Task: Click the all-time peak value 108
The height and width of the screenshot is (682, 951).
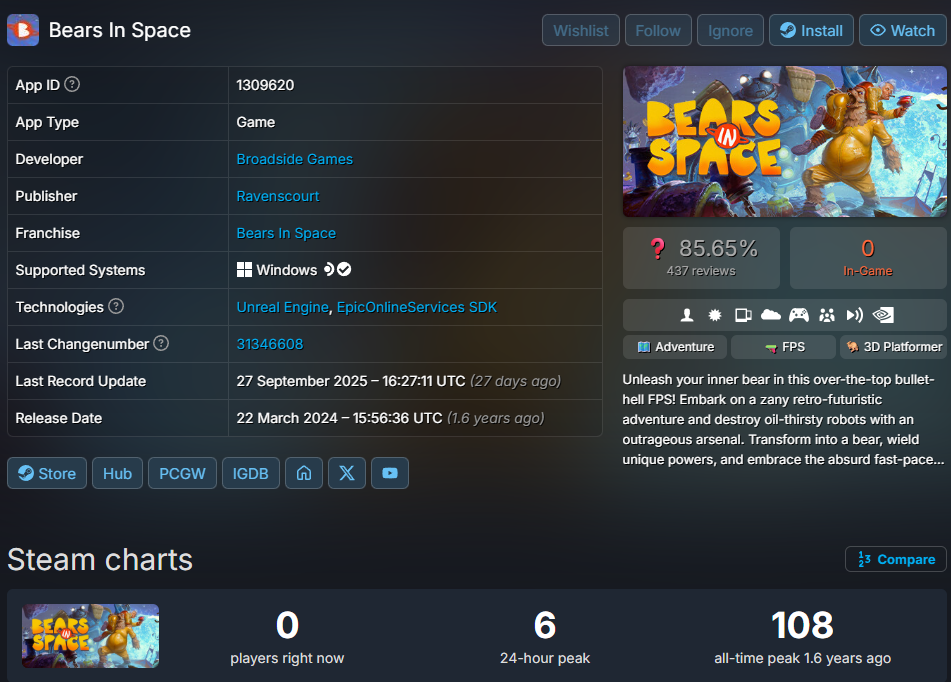Action: point(802,626)
